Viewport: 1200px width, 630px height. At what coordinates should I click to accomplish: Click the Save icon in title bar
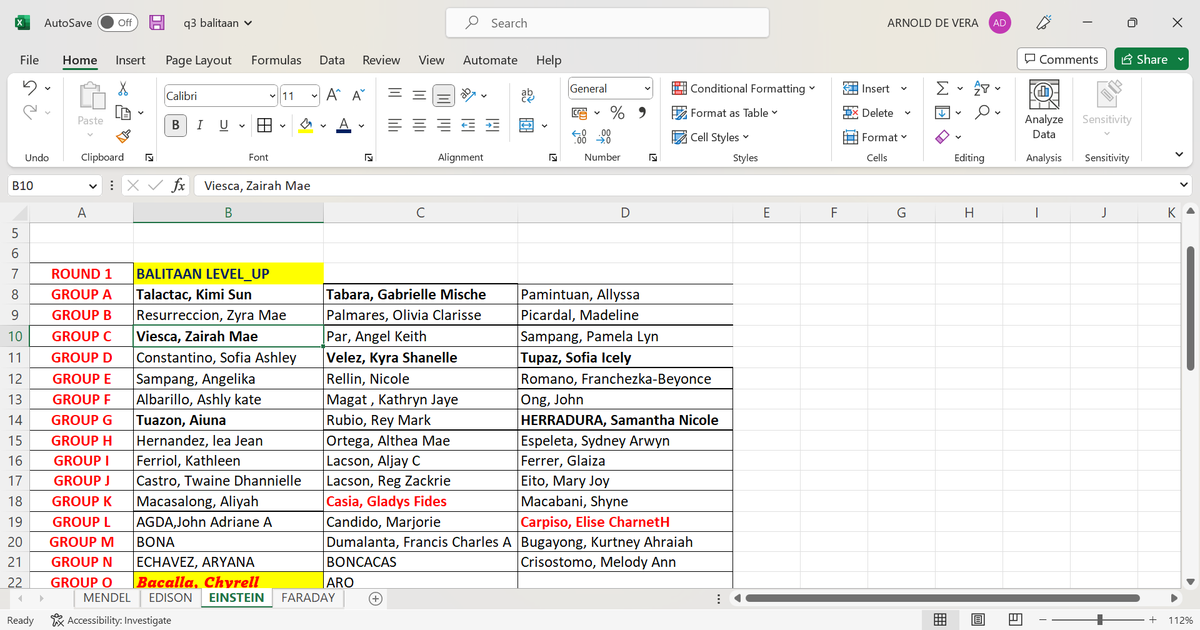pyautogui.click(x=157, y=22)
